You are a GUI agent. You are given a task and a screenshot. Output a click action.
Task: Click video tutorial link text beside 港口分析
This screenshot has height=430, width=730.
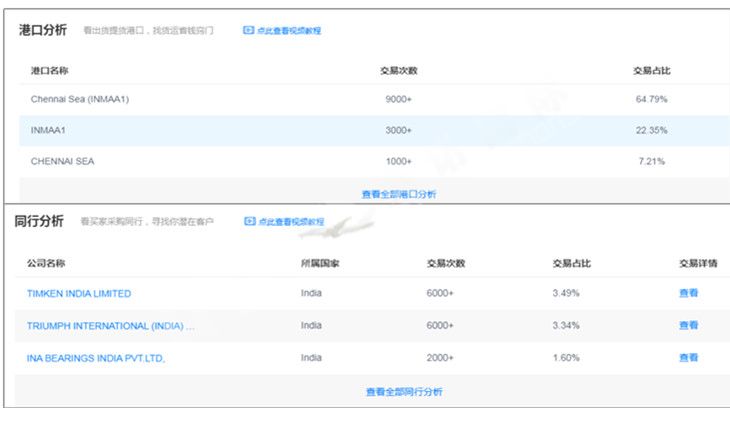289,31
